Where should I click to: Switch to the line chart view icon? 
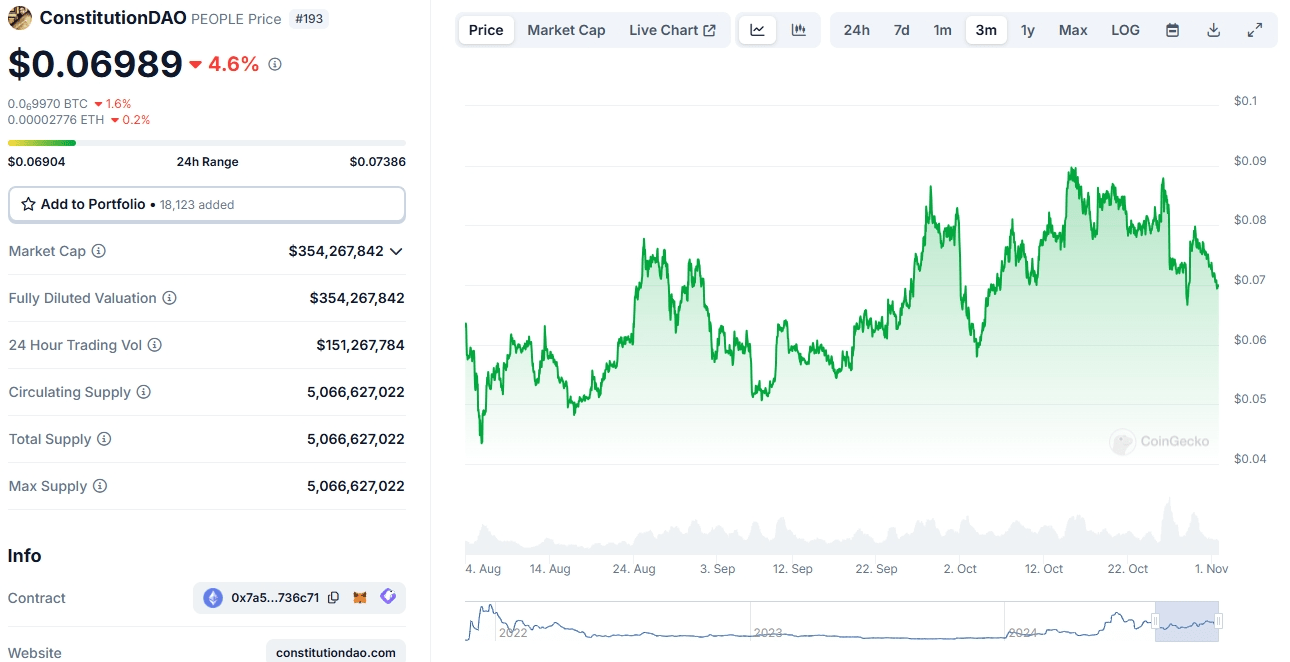click(758, 30)
